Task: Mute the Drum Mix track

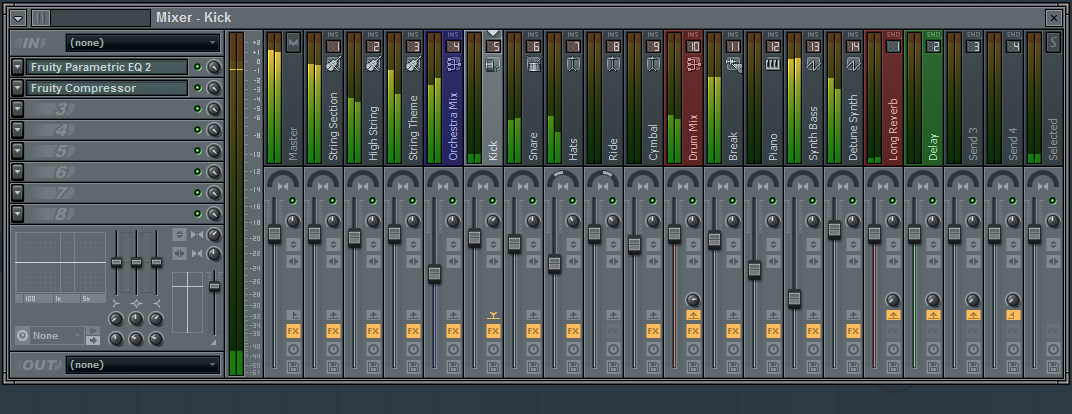Action: pyautogui.click(x=693, y=200)
